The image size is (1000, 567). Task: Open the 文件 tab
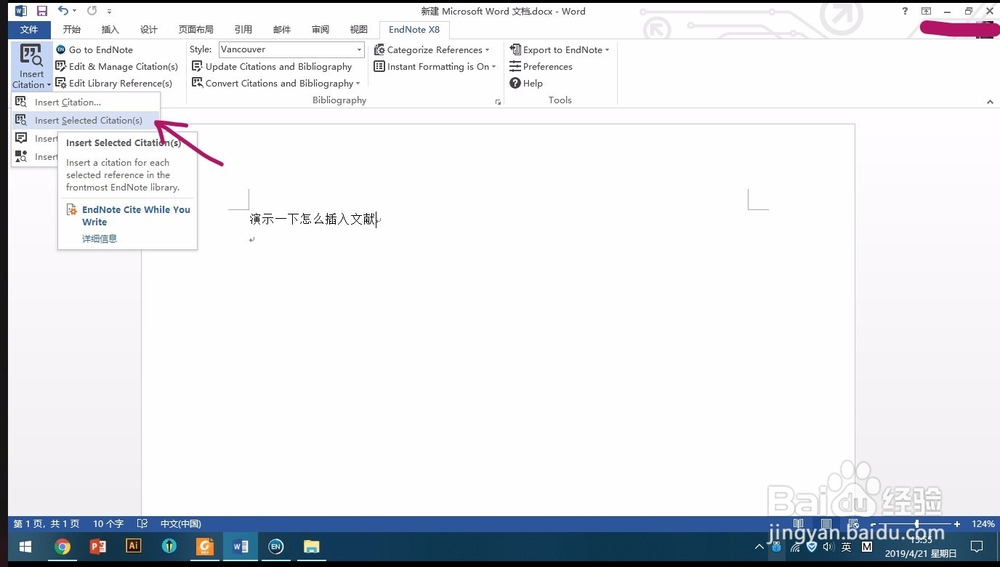[29, 29]
